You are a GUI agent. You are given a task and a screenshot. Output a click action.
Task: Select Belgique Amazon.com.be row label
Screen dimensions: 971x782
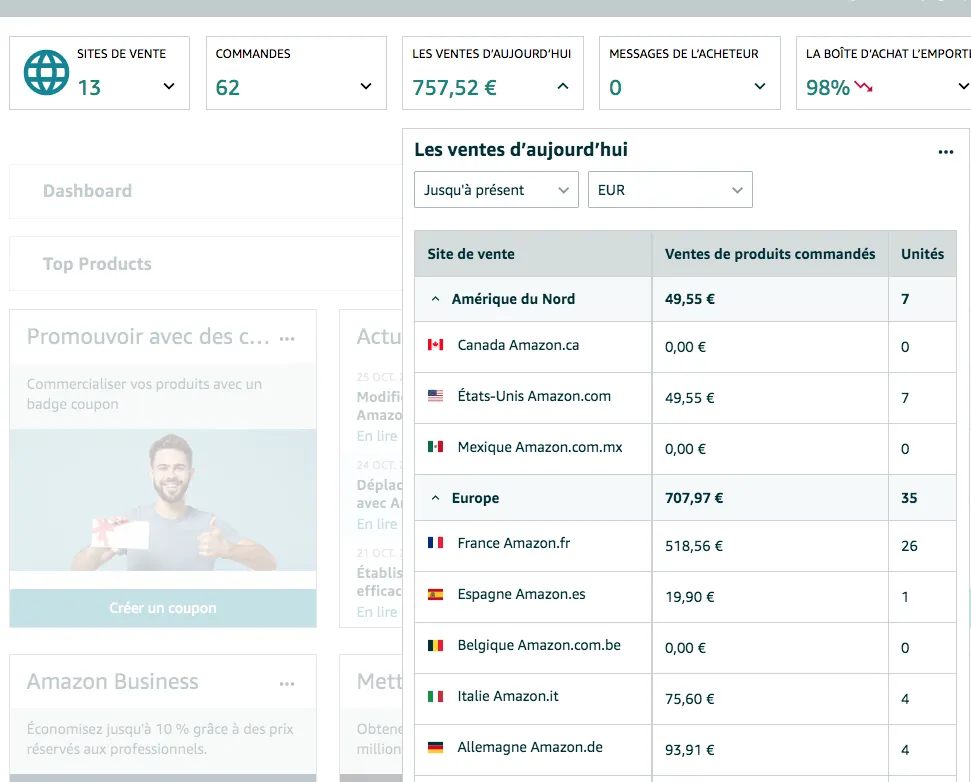[539, 645]
